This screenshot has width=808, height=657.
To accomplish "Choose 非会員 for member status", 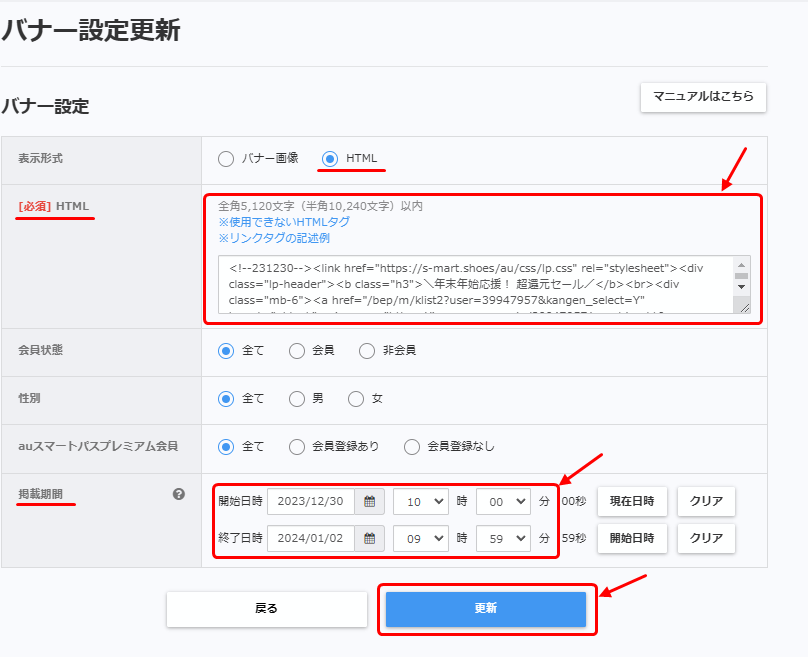I will [365, 351].
